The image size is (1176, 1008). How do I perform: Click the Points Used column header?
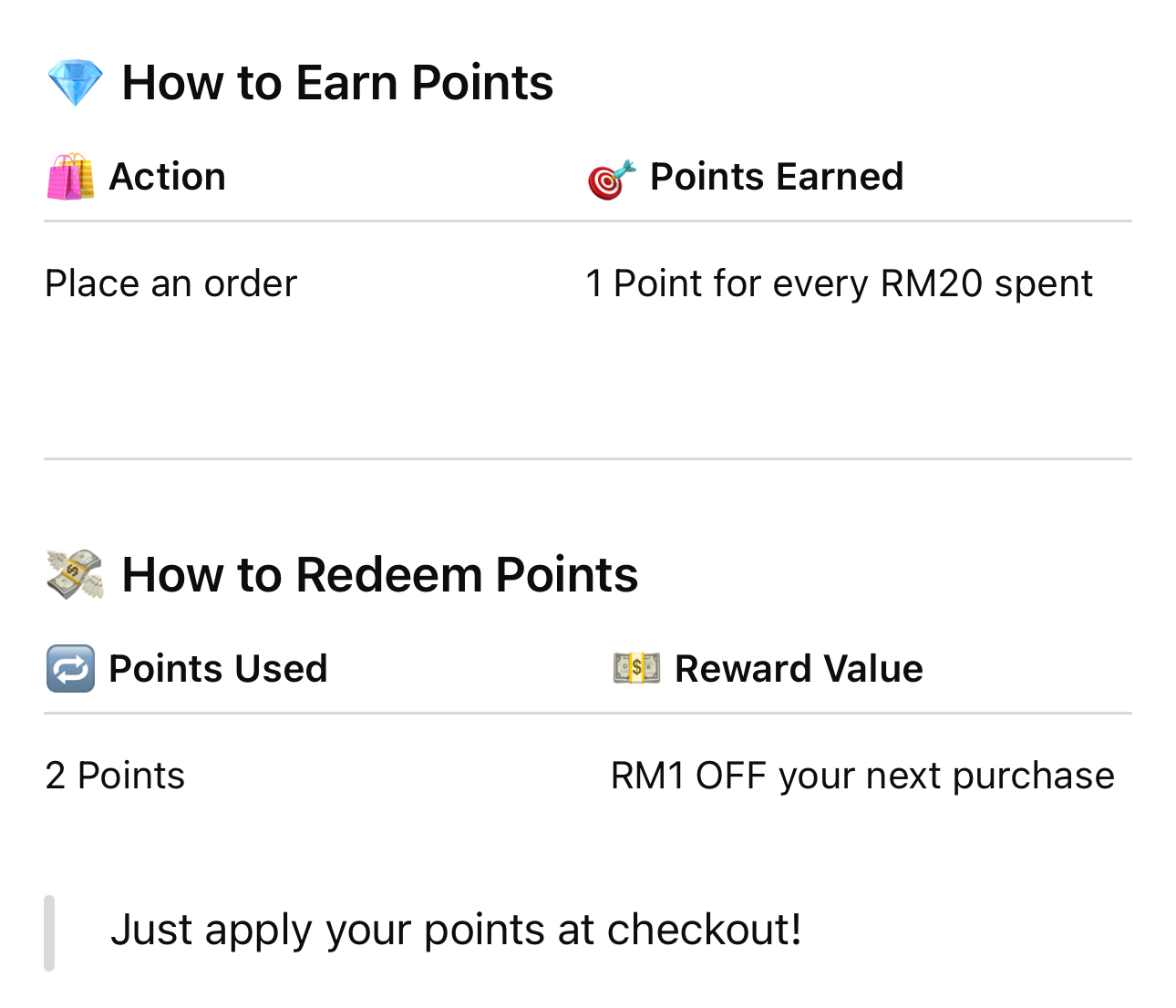tap(218, 669)
